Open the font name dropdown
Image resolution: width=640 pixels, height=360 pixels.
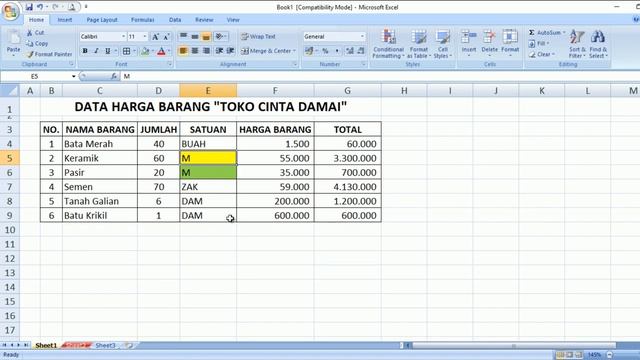click(x=123, y=37)
